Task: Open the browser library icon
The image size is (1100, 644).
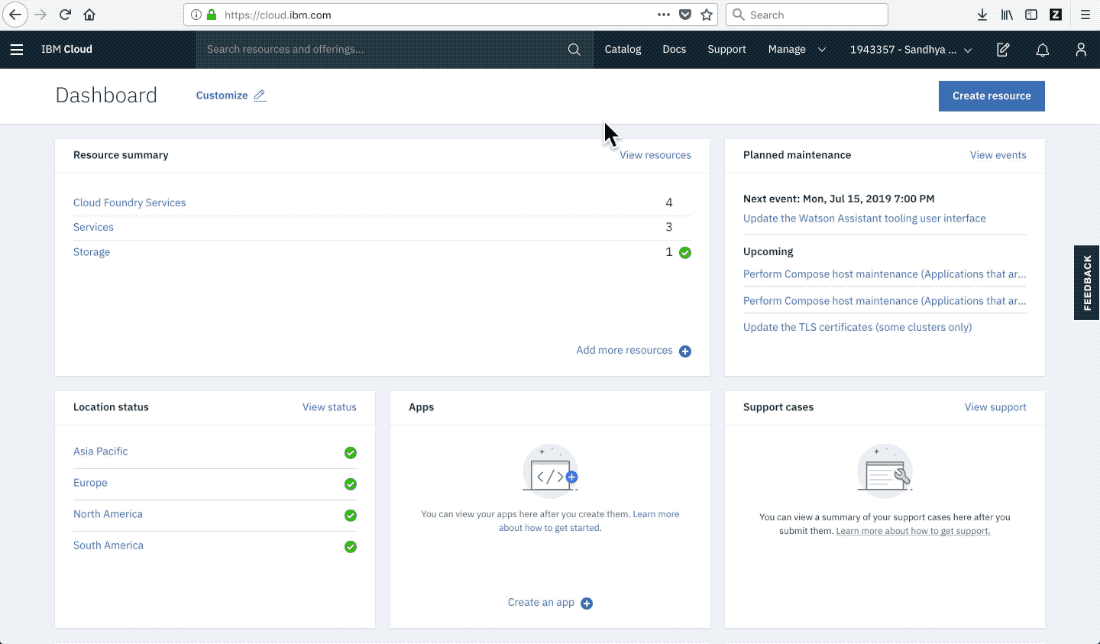Action: coord(1007,15)
